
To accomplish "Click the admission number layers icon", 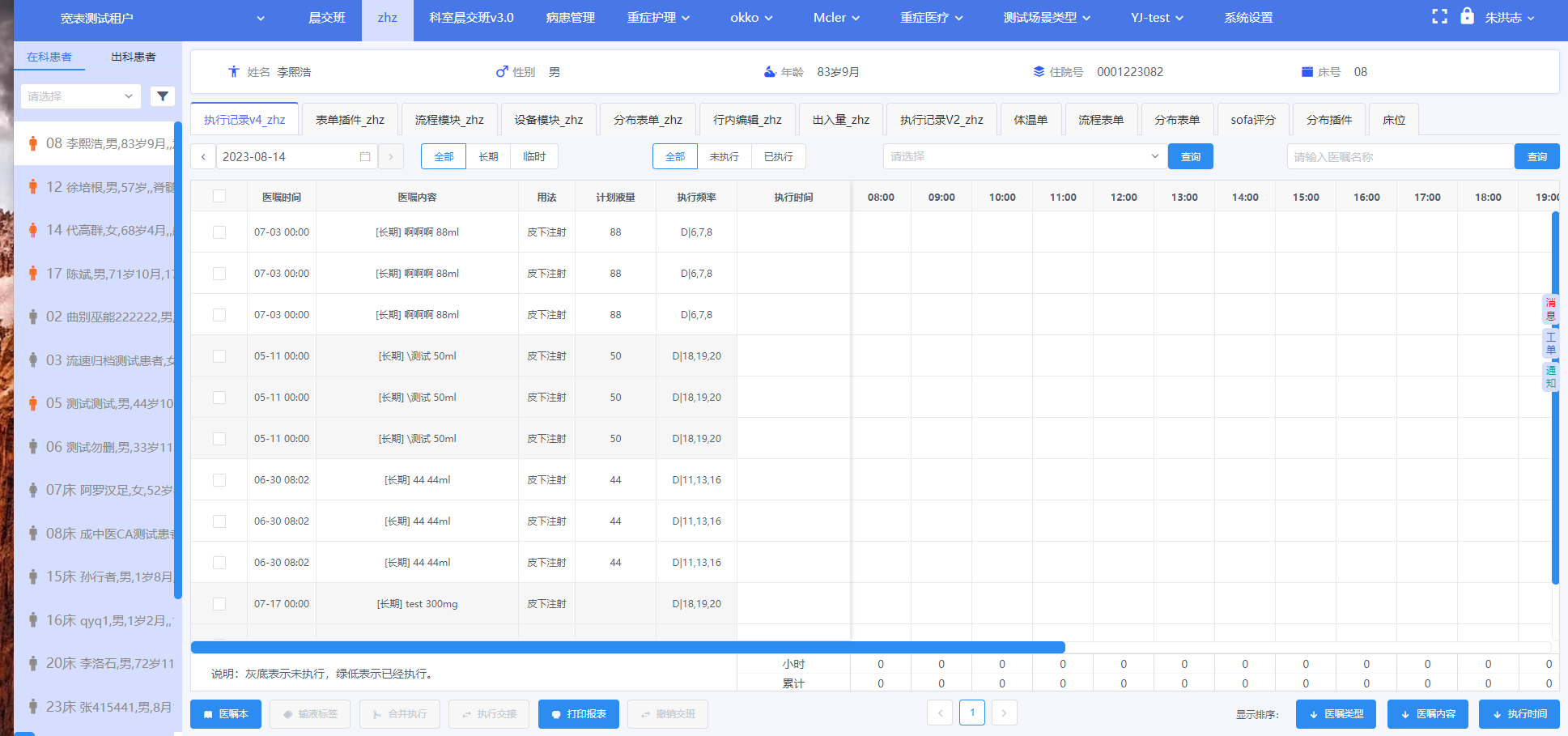I will click(1039, 71).
